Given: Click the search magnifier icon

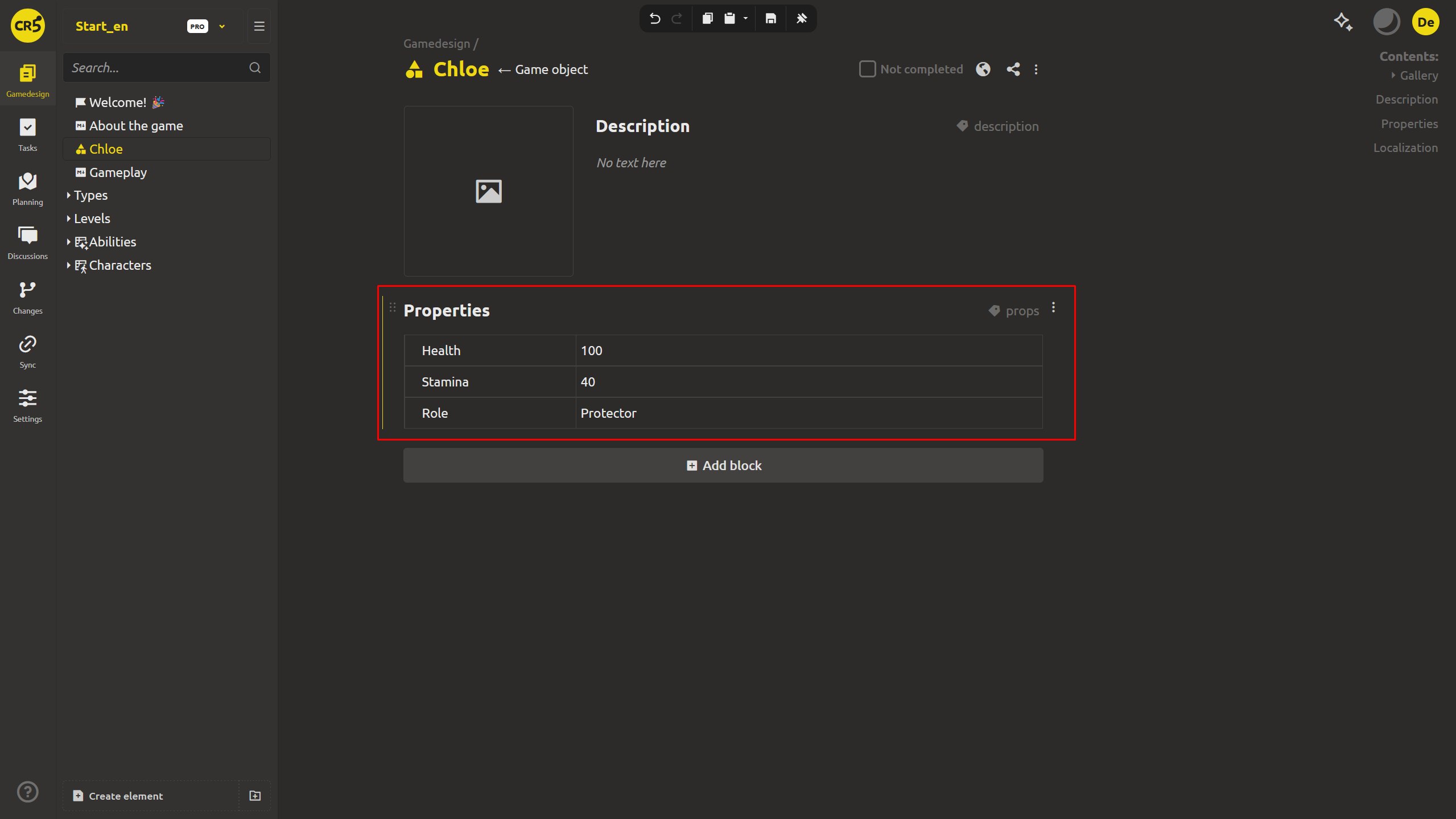Looking at the screenshot, I should 255,68.
